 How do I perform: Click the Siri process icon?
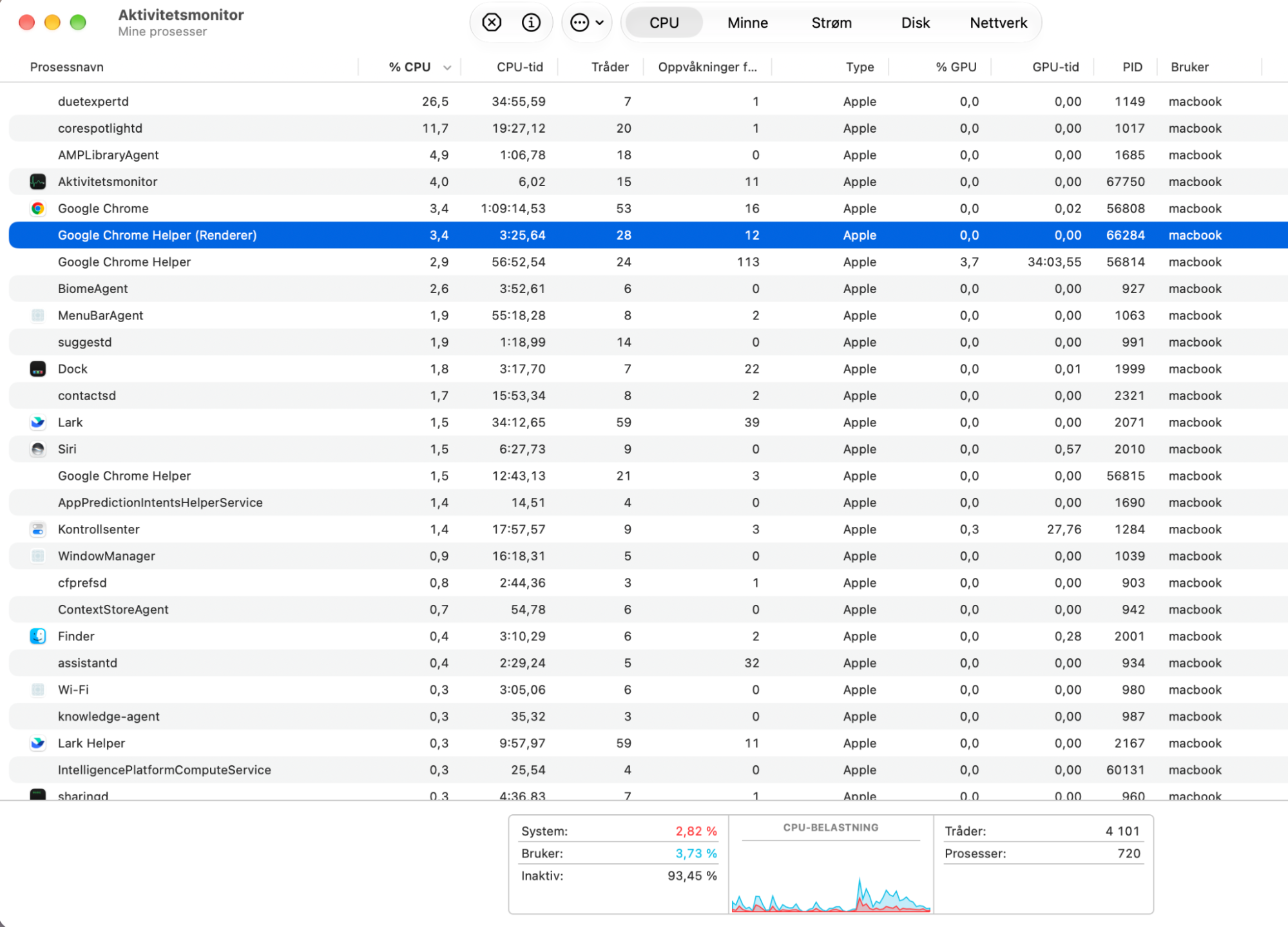point(38,449)
